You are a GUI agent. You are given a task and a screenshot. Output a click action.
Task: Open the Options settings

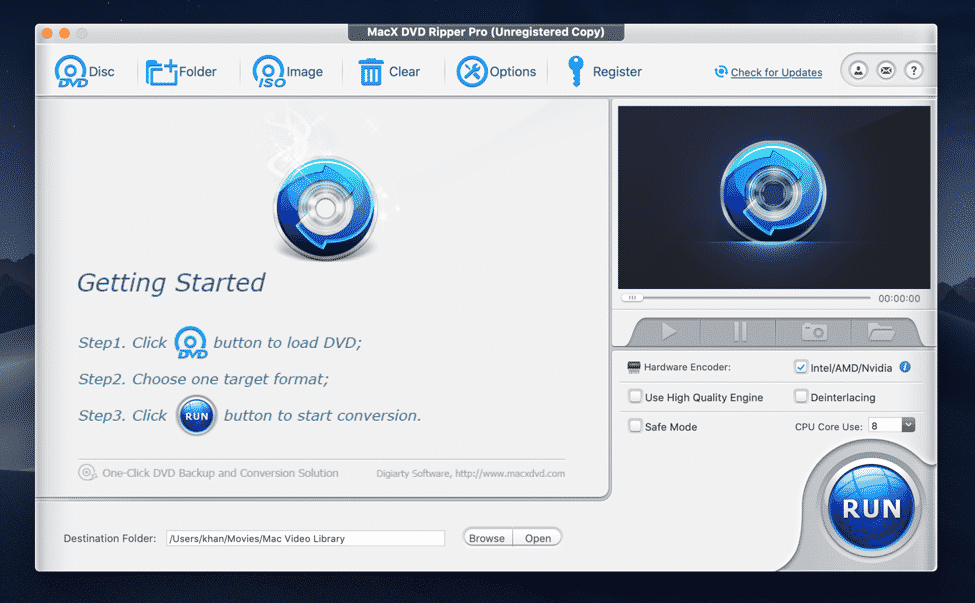[x=472, y=72]
